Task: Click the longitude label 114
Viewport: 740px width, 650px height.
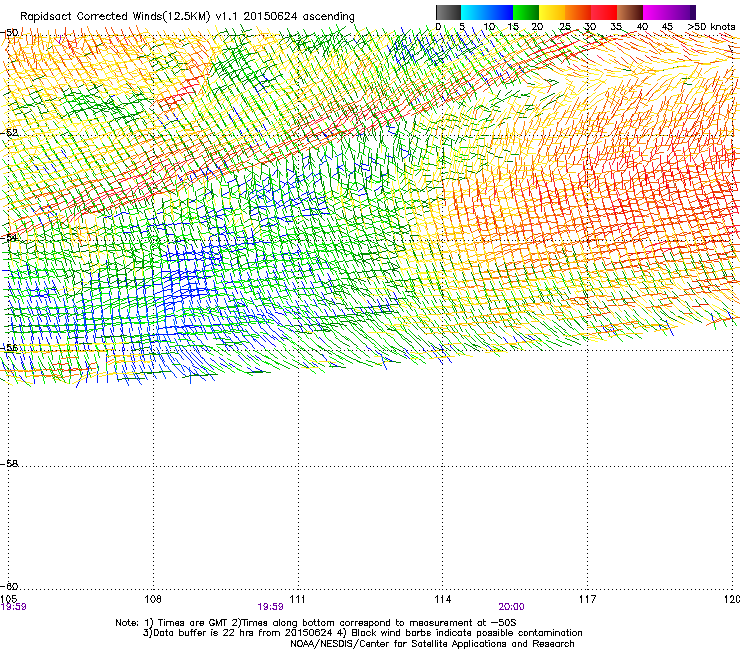Action: point(442,599)
